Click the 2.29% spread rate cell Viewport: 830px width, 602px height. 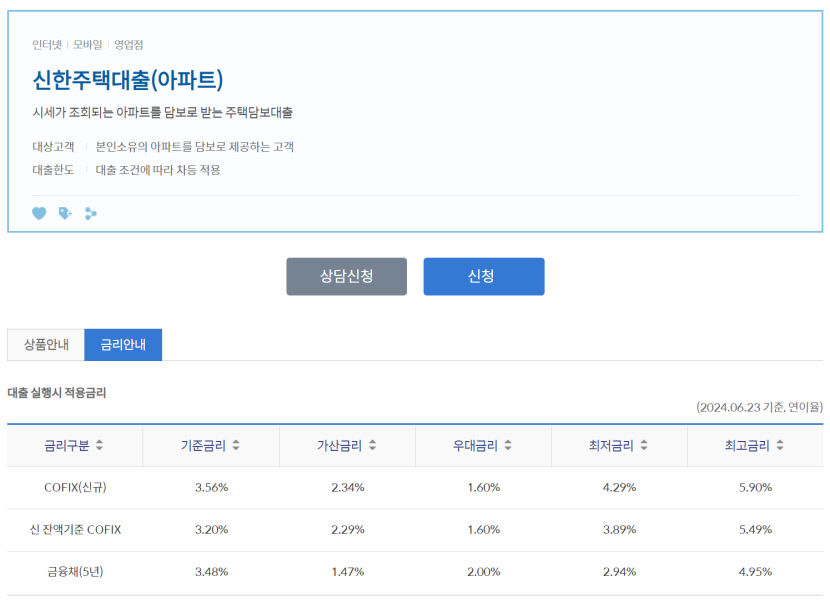point(348,529)
